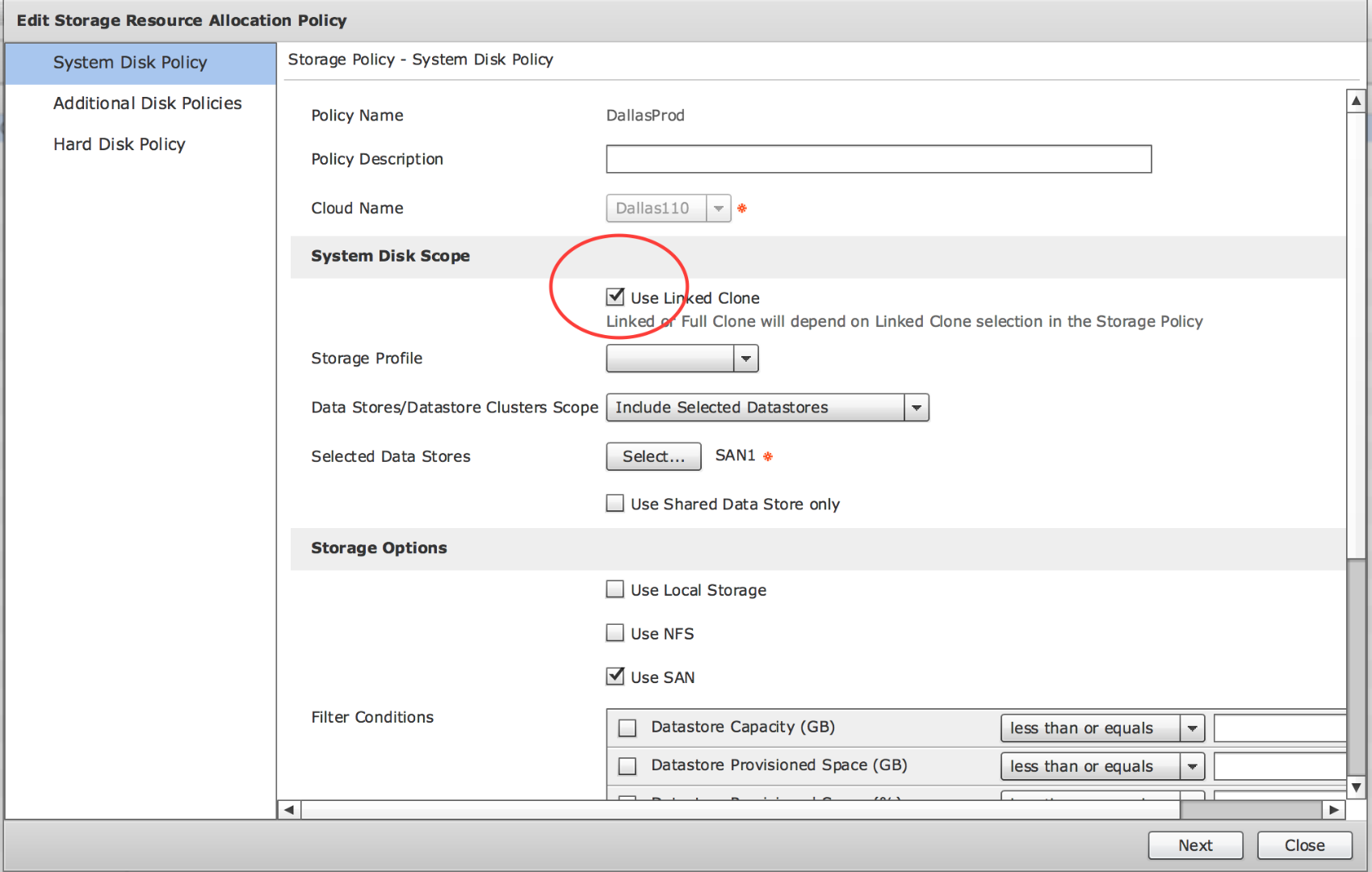Click the Select... button for data stores
Viewport: 1372px width, 872px height.
pos(653,457)
